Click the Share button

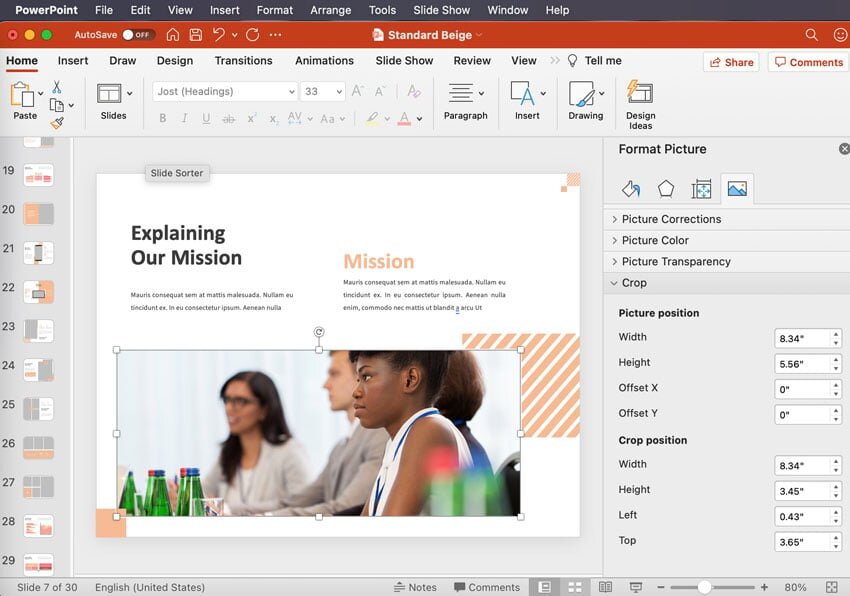point(729,62)
